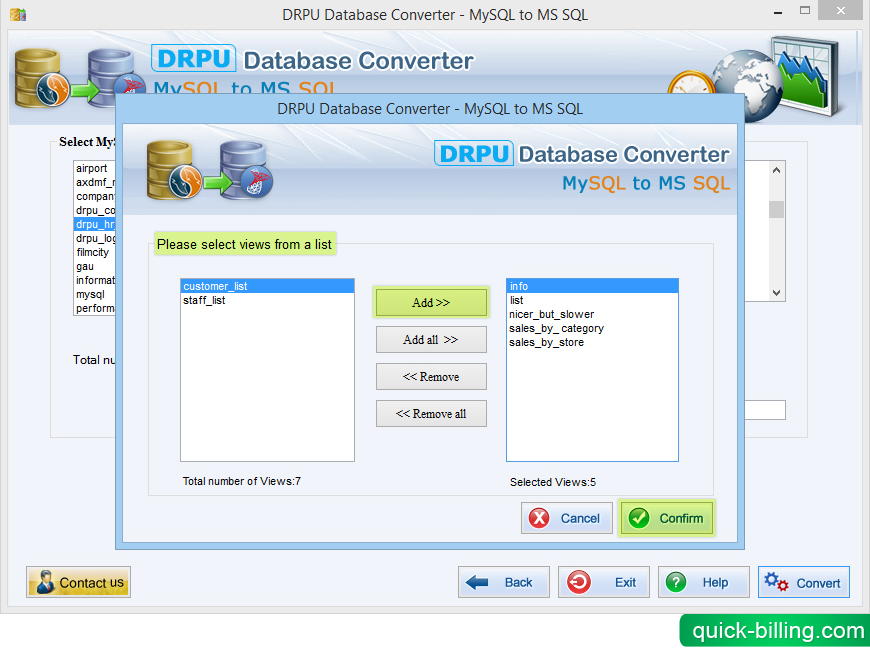This screenshot has height=650, width=870.
Task: Choose sales_by_ category from selected views
Action: click(x=556, y=328)
